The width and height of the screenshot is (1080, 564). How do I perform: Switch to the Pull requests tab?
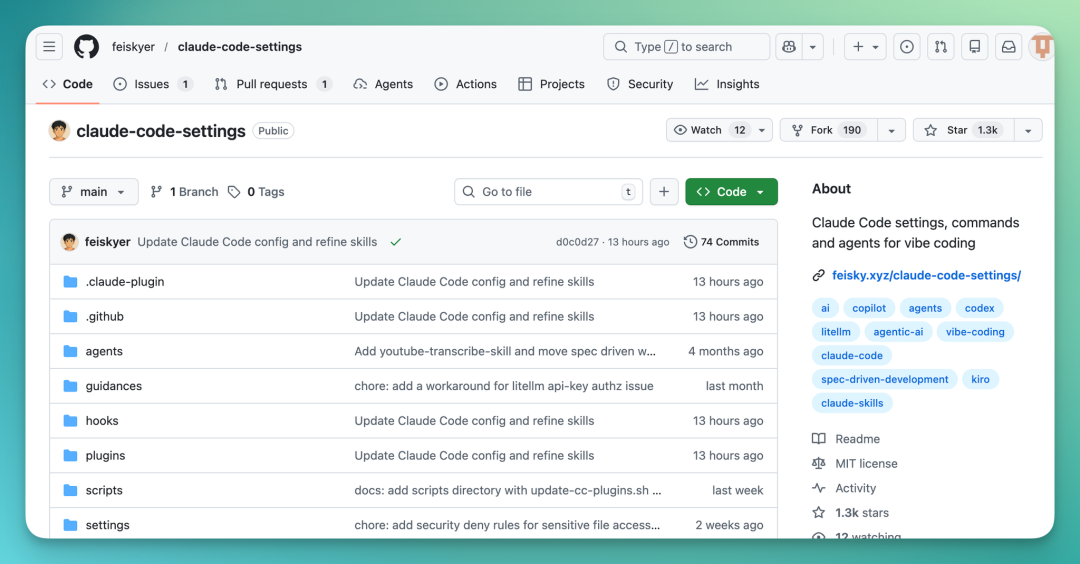pyautogui.click(x=273, y=84)
